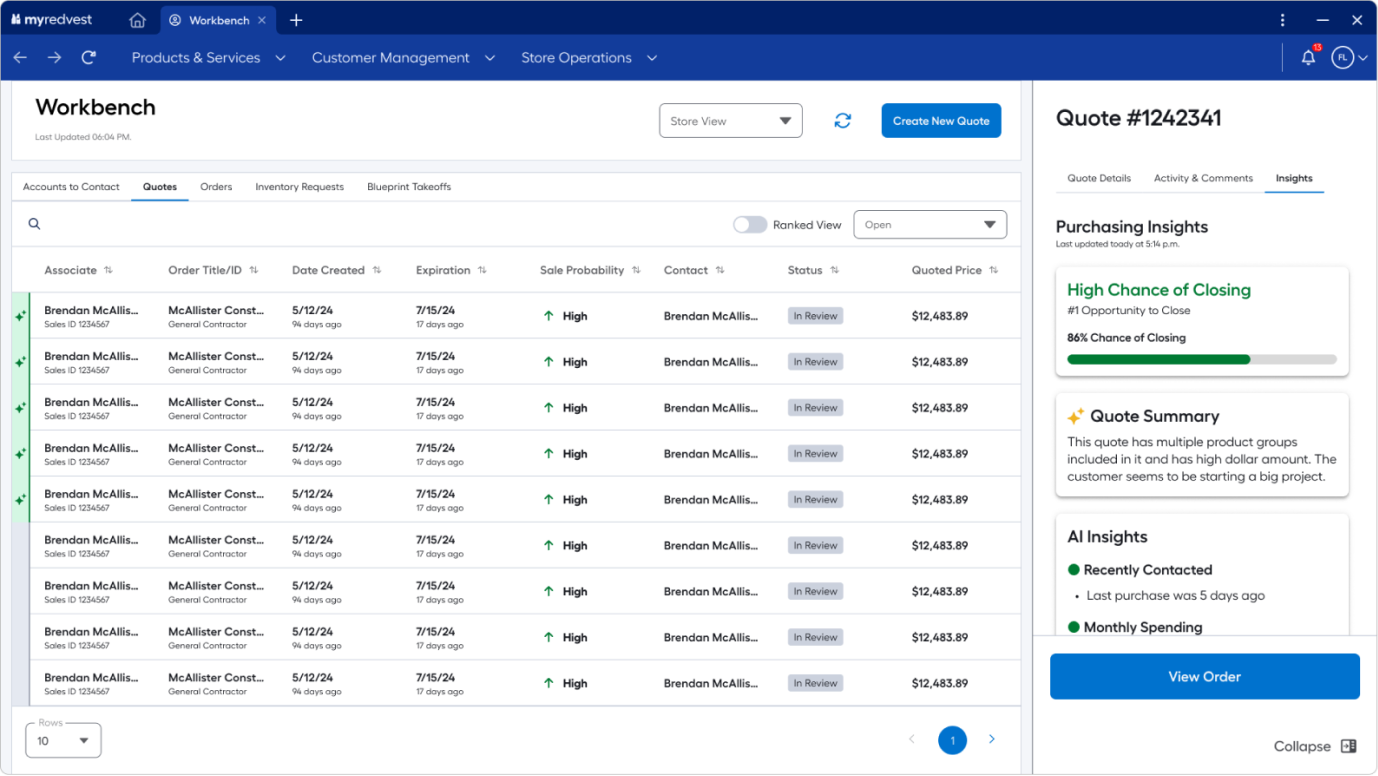Enable the Ranked View toggle
Image resolution: width=1378 pixels, height=776 pixels.
coord(750,225)
